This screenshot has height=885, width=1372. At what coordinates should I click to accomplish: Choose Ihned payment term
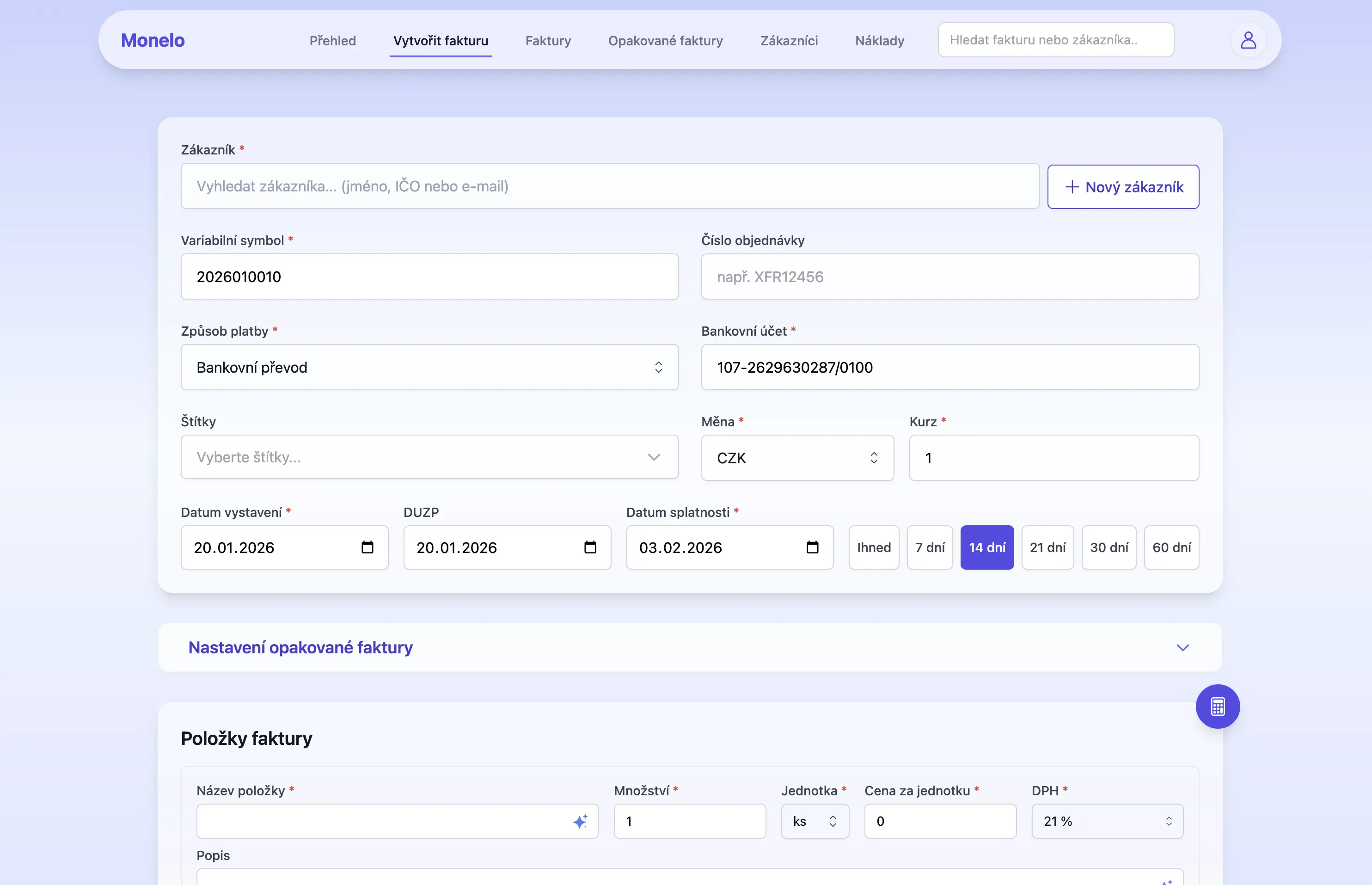point(873,547)
